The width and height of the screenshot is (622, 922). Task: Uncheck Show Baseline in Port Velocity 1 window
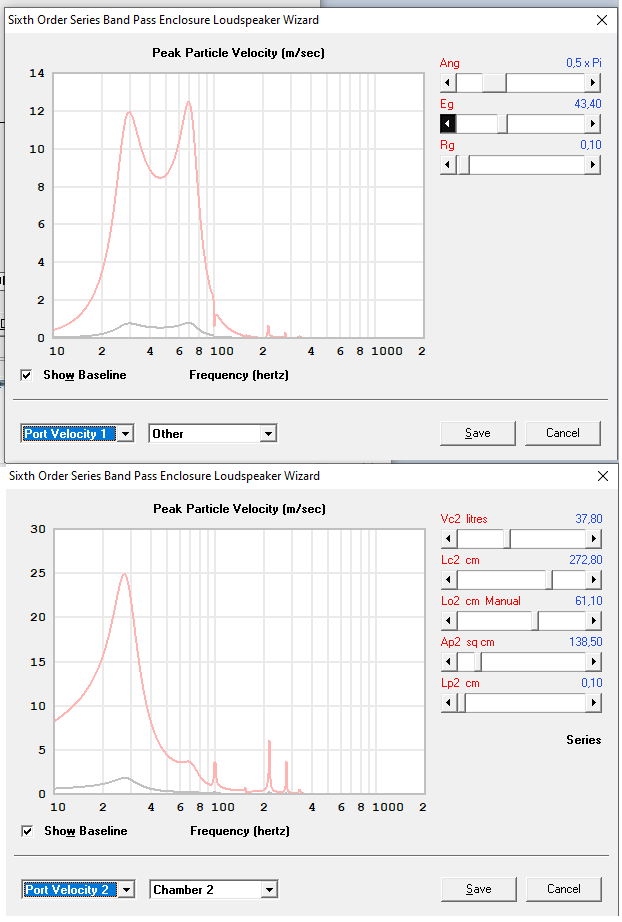26,375
